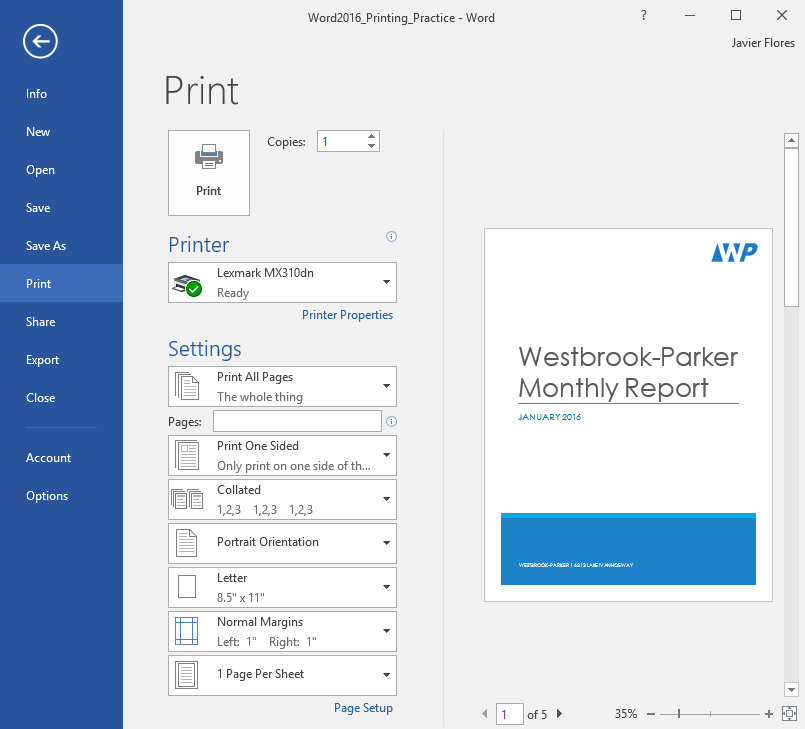The height and width of the screenshot is (729, 805).
Task: Switch to Share in the sidebar menu
Action: click(x=40, y=321)
